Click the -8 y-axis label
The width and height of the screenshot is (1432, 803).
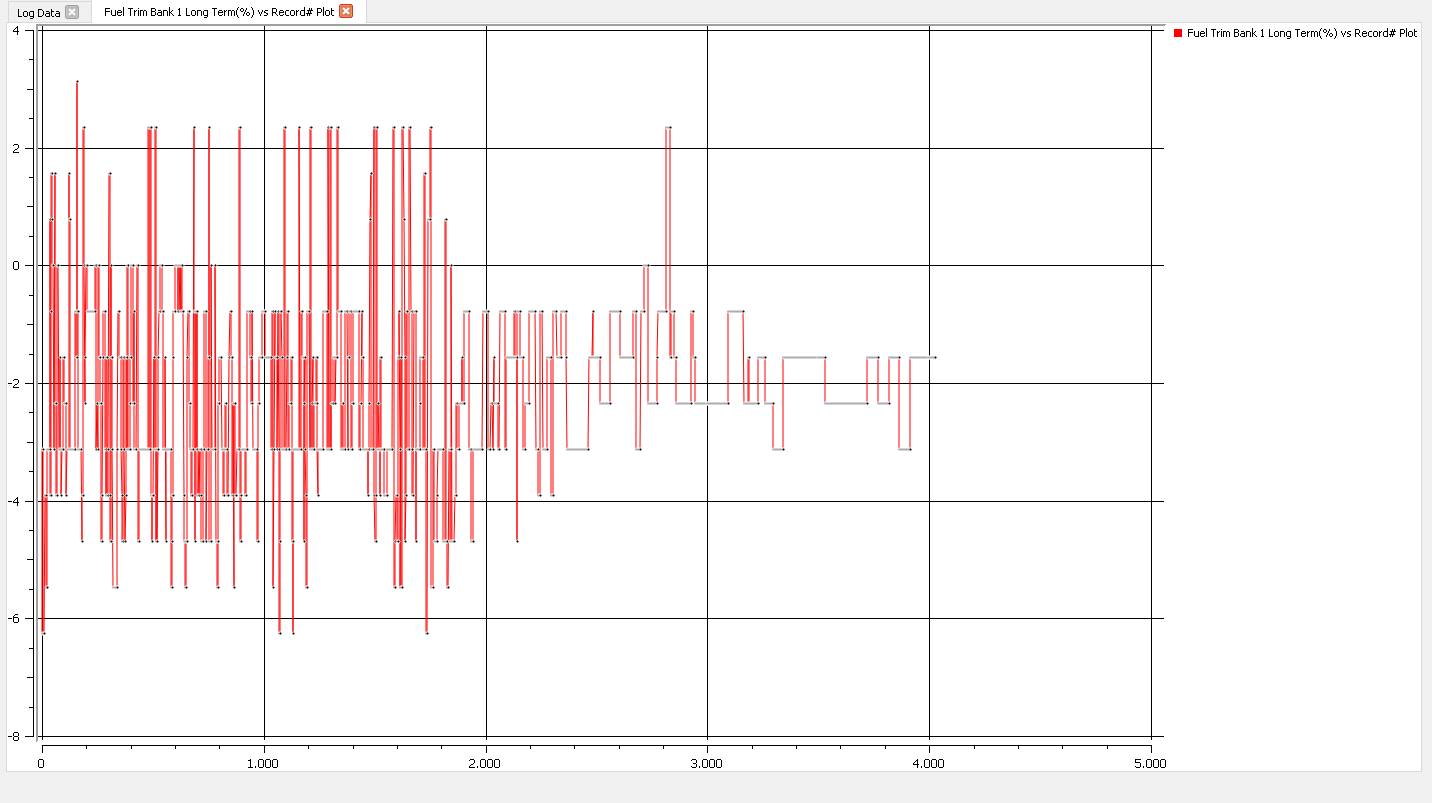[x=15, y=736]
